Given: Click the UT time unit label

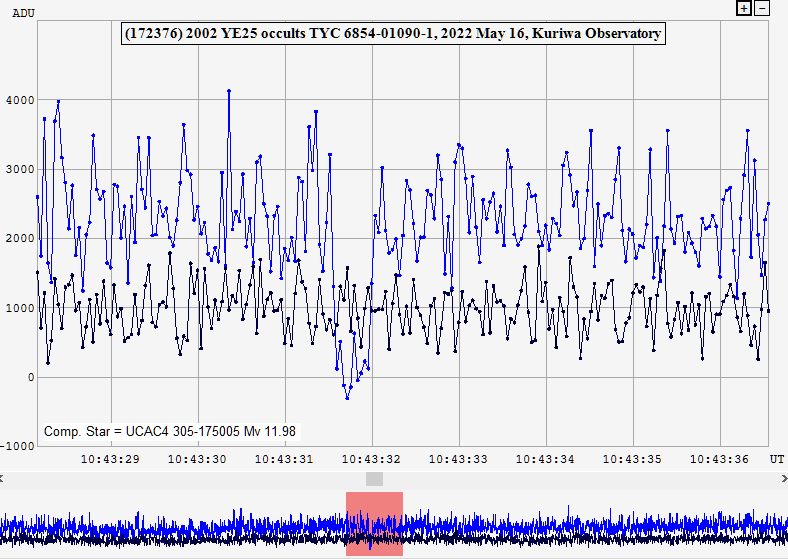Looking at the screenshot, I should click(776, 459).
